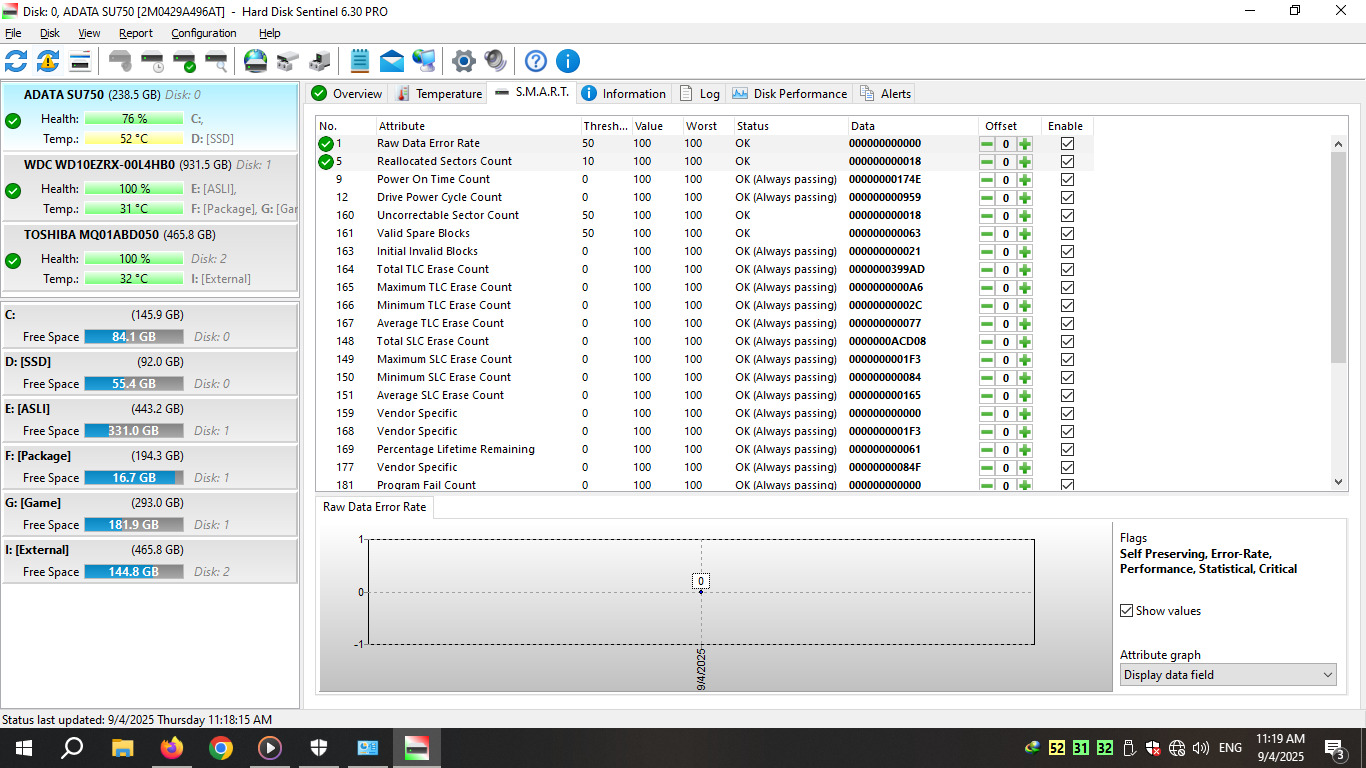Uncheck Enable for Total TLC Erase Count

1067,270
